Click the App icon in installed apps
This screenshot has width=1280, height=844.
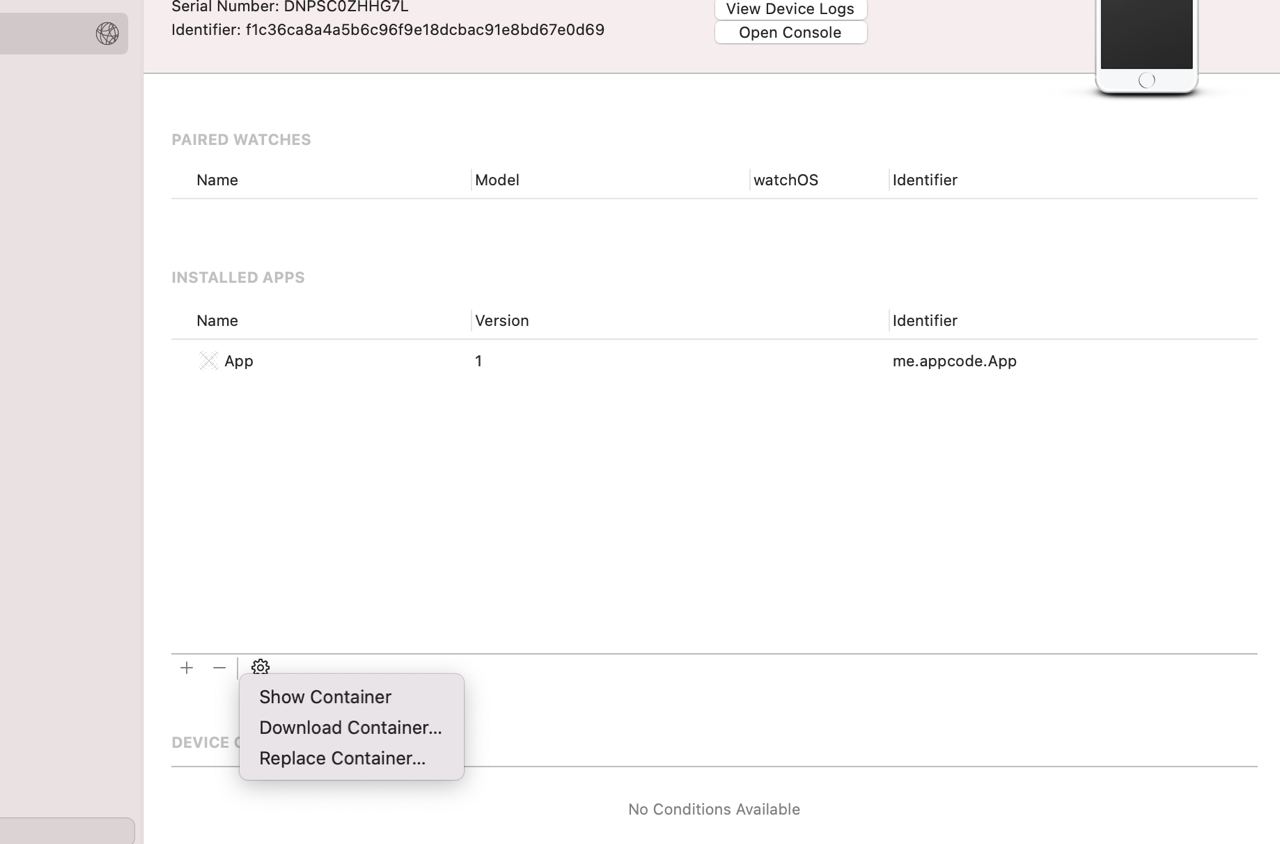(x=208, y=361)
